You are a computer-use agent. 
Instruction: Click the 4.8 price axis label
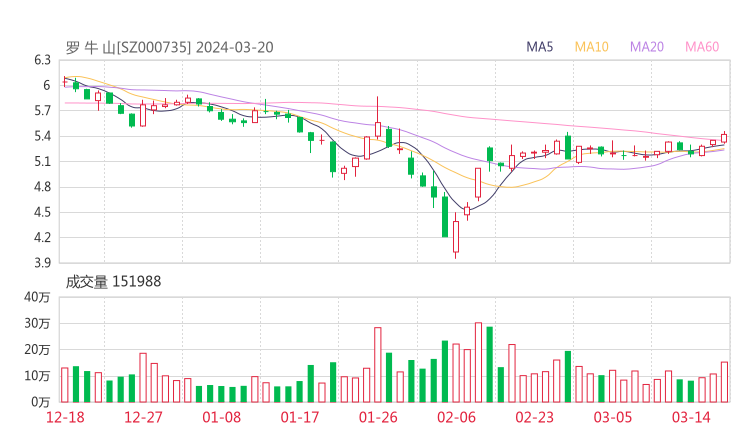(42, 187)
